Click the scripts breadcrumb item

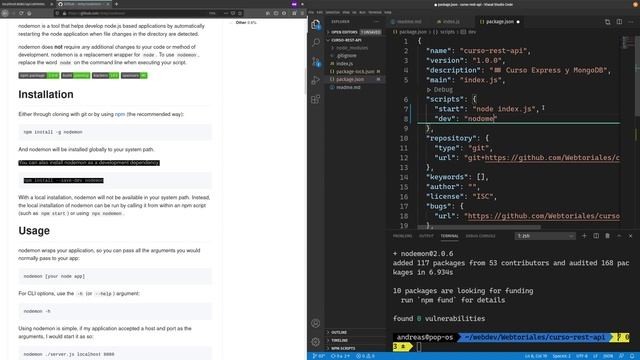pyautogui.click(x=443, y=32)
